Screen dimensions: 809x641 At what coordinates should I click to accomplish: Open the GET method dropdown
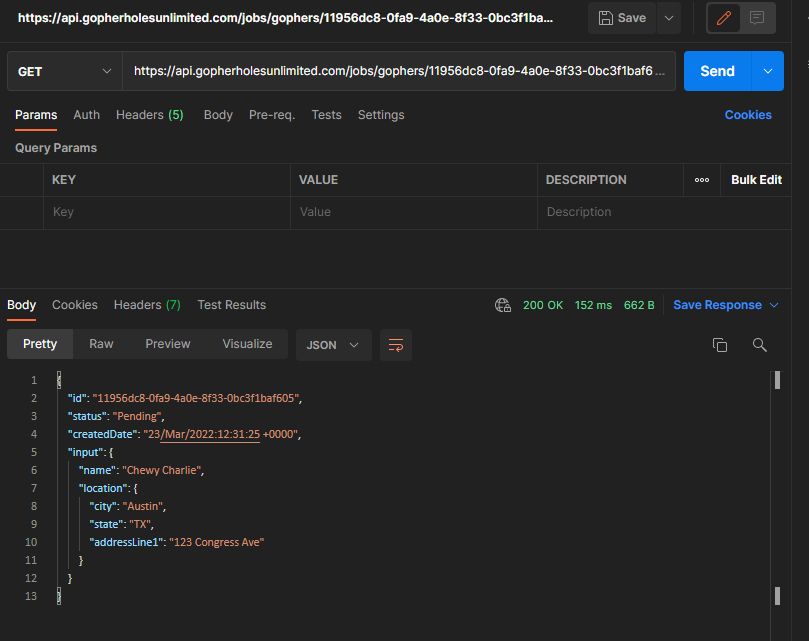(64, 71)
